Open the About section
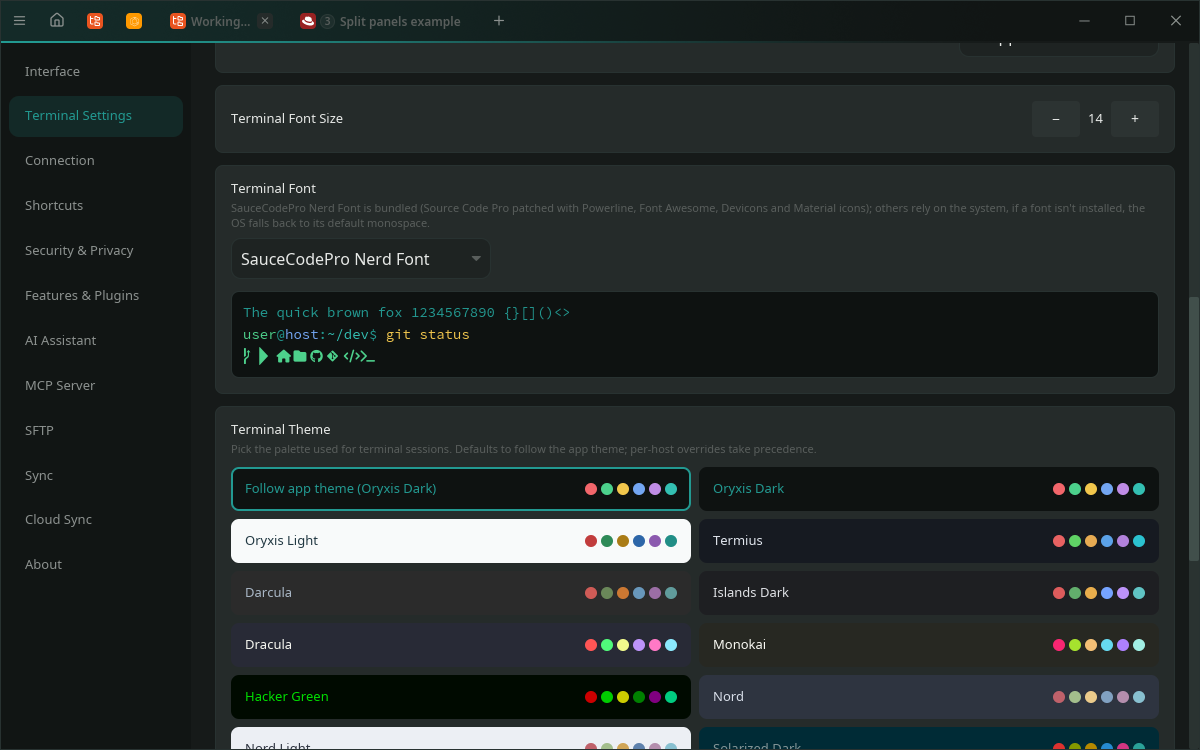The image size is (1200, 750). click(96, 564)
